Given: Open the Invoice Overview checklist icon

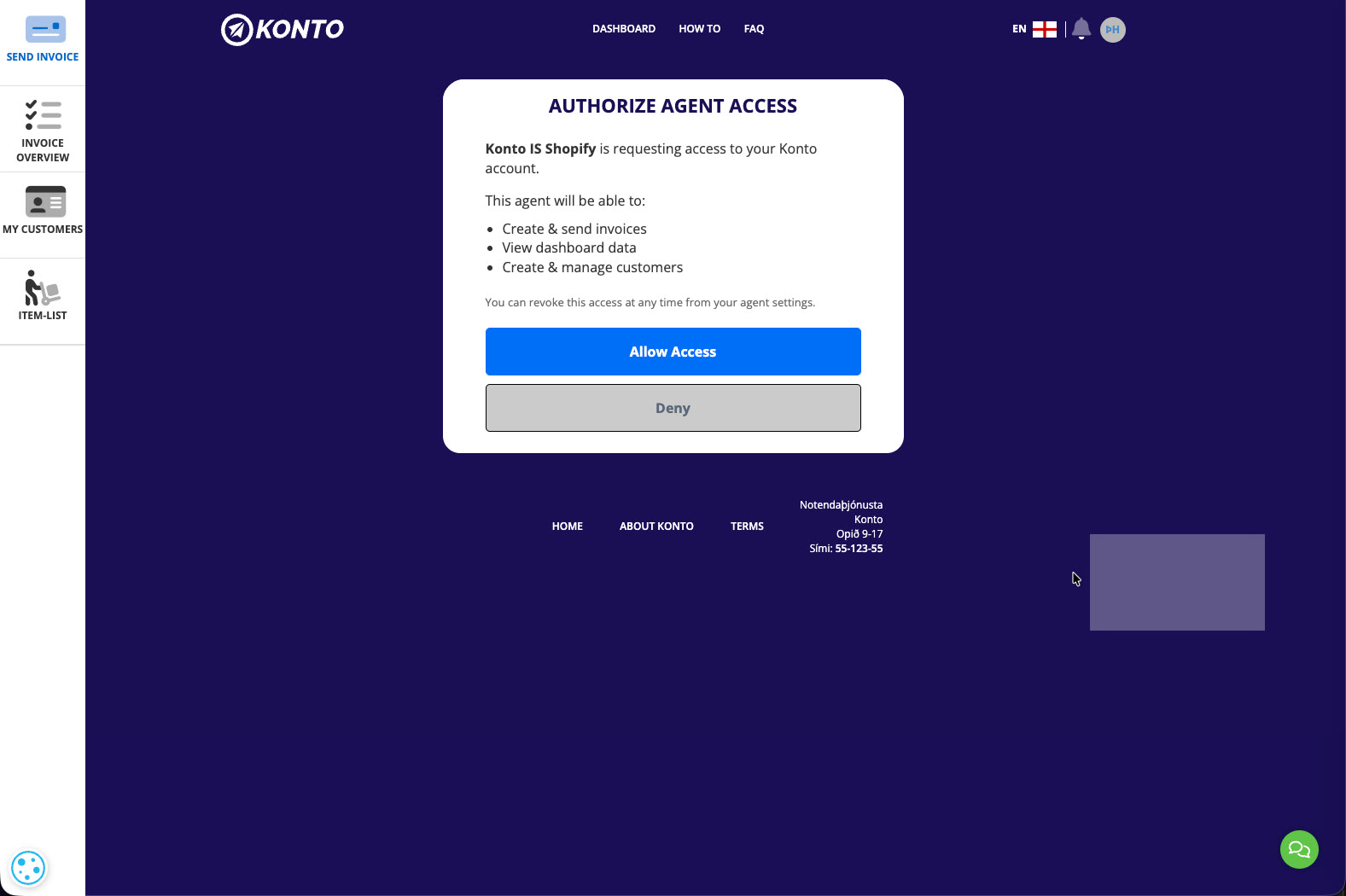Looking at the screenshot, I should tap(43, 115).
